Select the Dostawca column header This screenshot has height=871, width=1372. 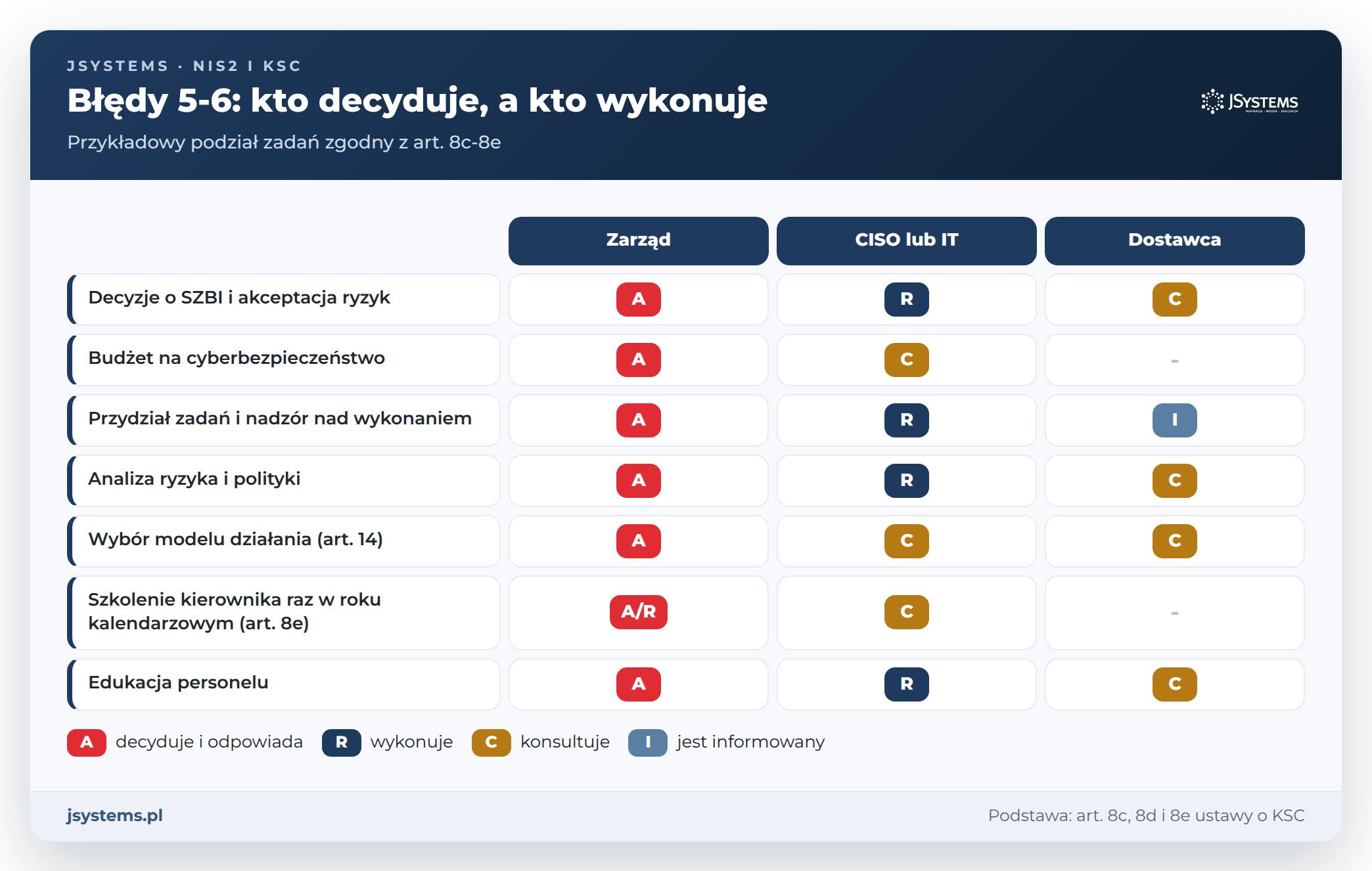click(1174, 240)
